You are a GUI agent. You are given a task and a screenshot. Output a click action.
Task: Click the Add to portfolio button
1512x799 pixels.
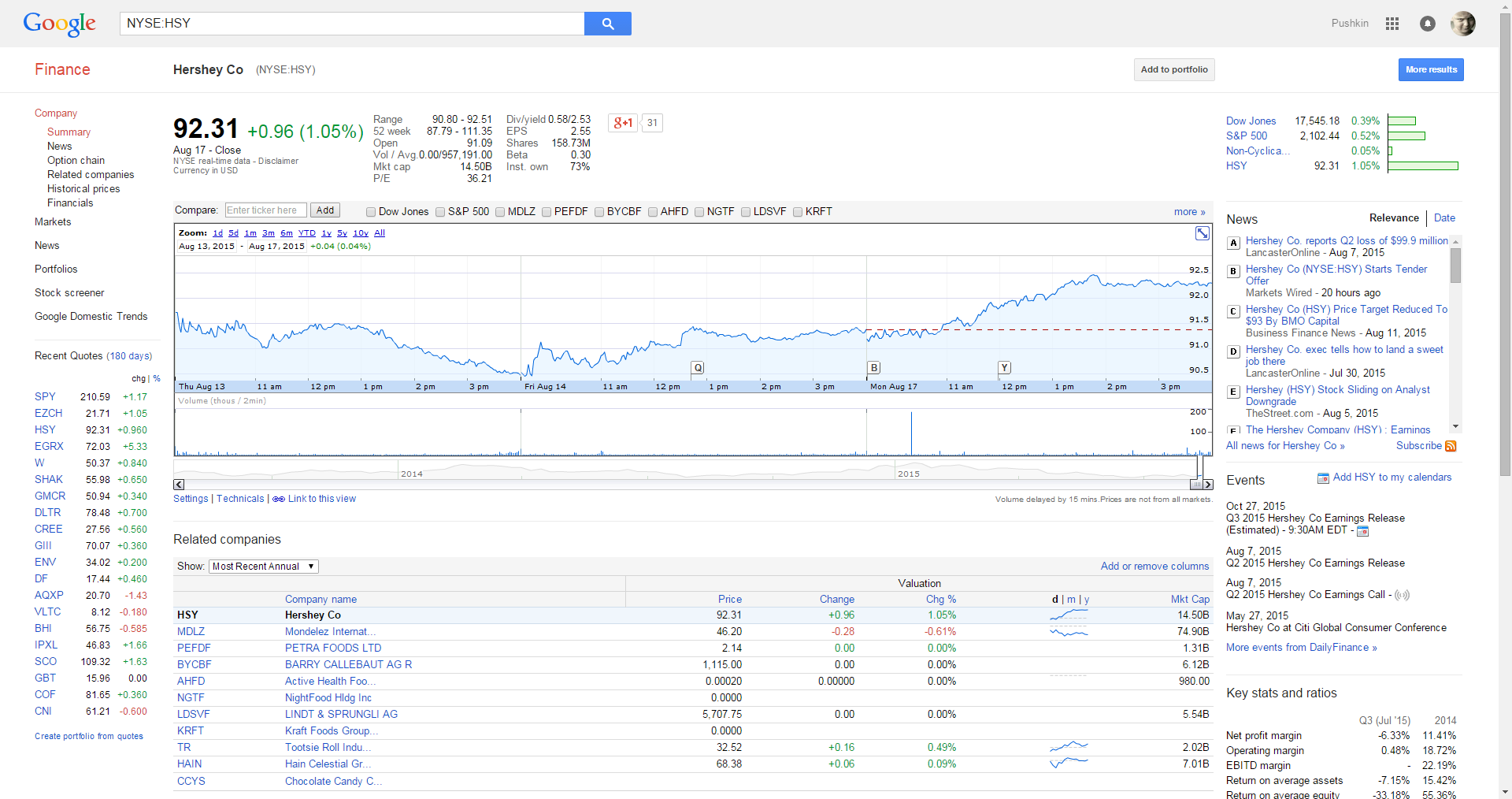tap(1174, 69)
